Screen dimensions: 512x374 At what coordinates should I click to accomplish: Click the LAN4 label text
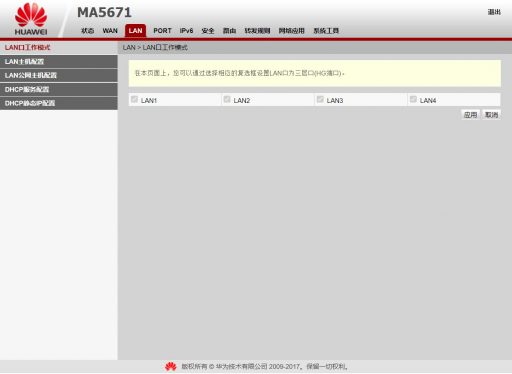(428, 100)
